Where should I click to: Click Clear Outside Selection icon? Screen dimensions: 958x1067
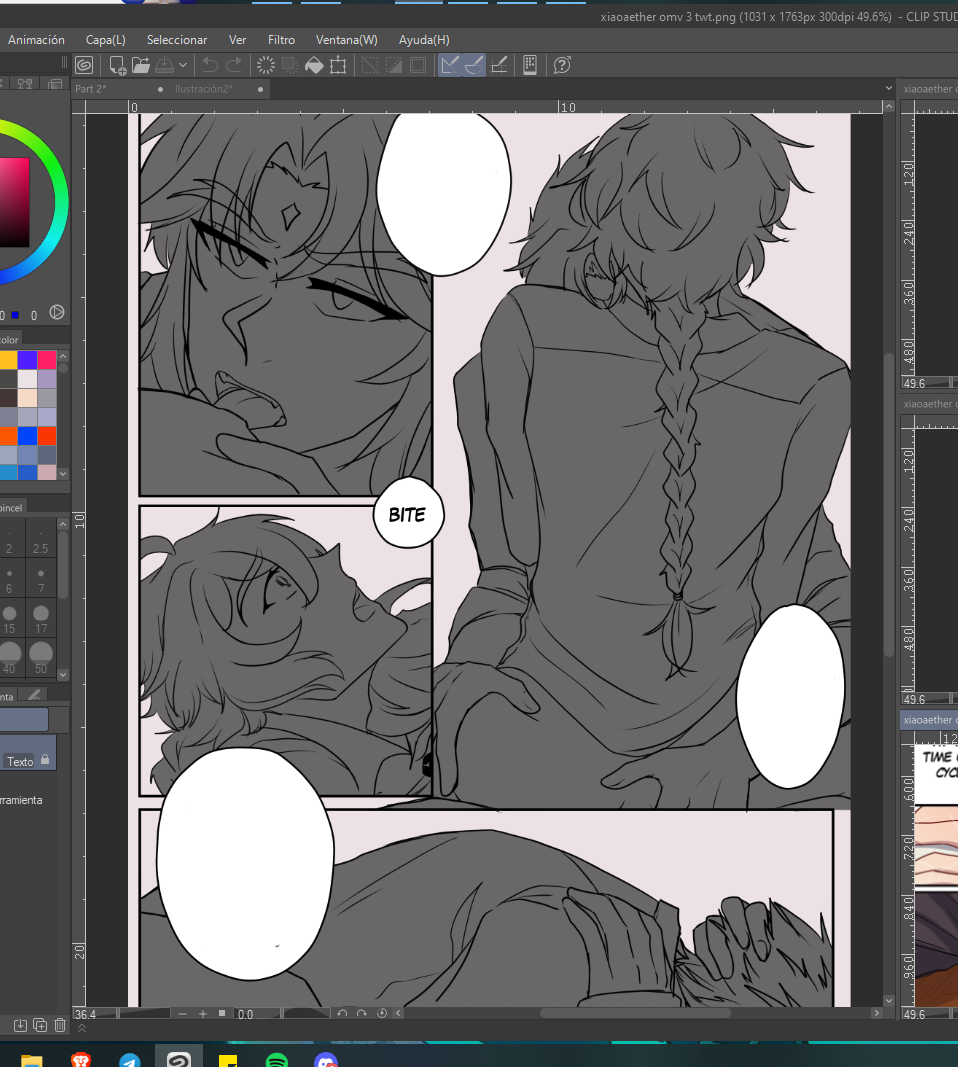coord(290,65)
